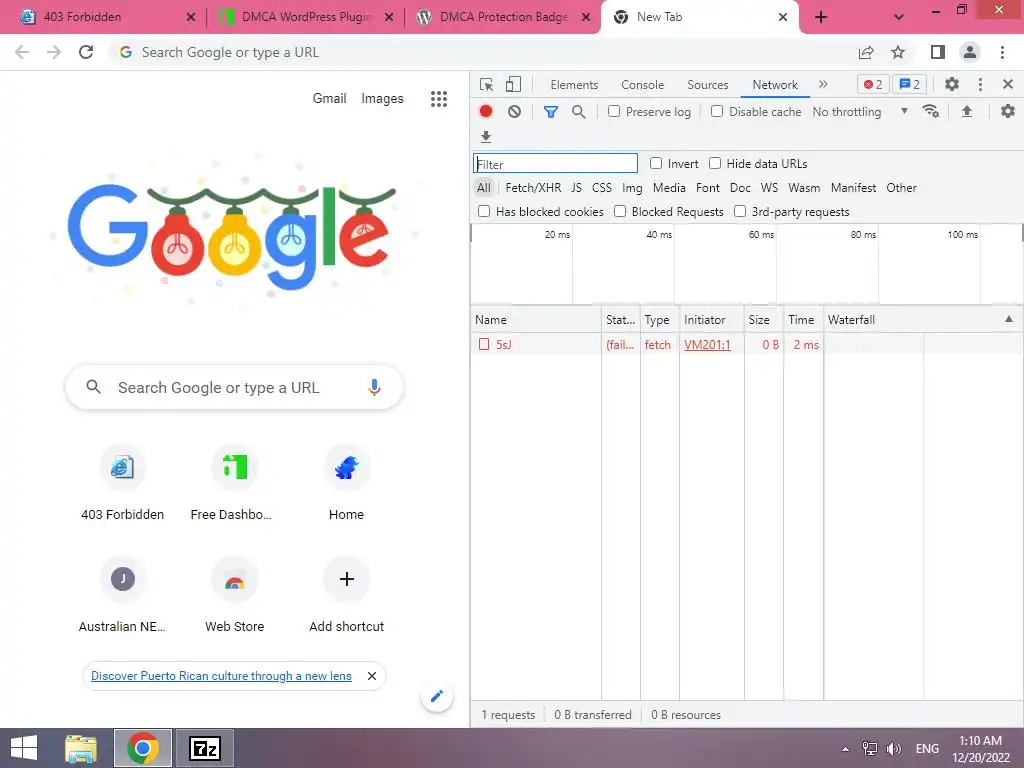Click the Add shortcut tile
The image size is (1024, 768).
tap(347, 596)
